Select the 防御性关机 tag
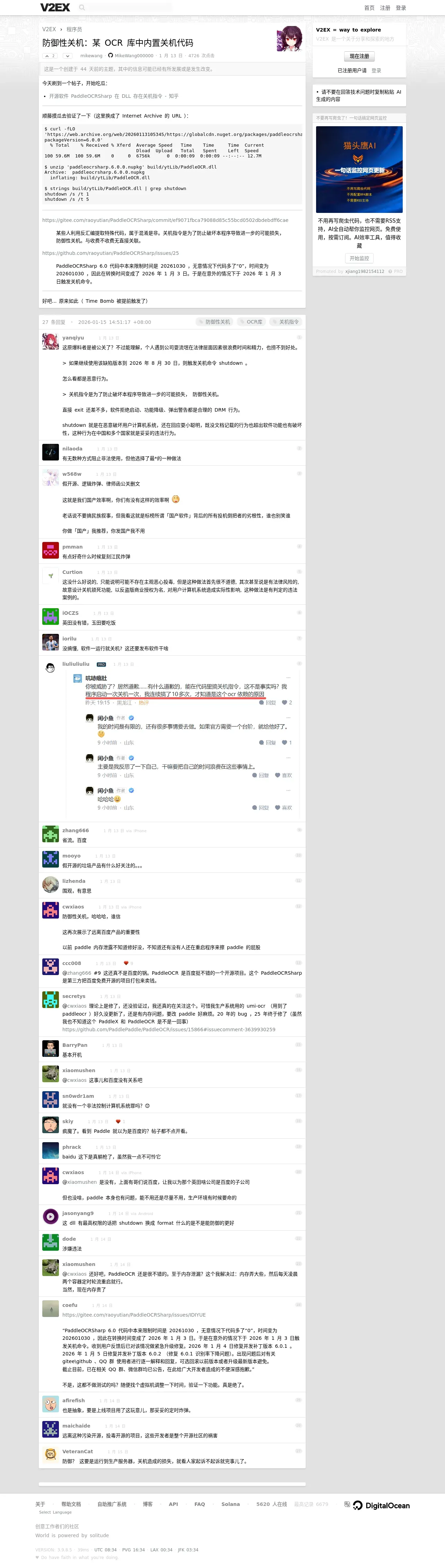Viewport: 445px width, 1568px height. 214,322
